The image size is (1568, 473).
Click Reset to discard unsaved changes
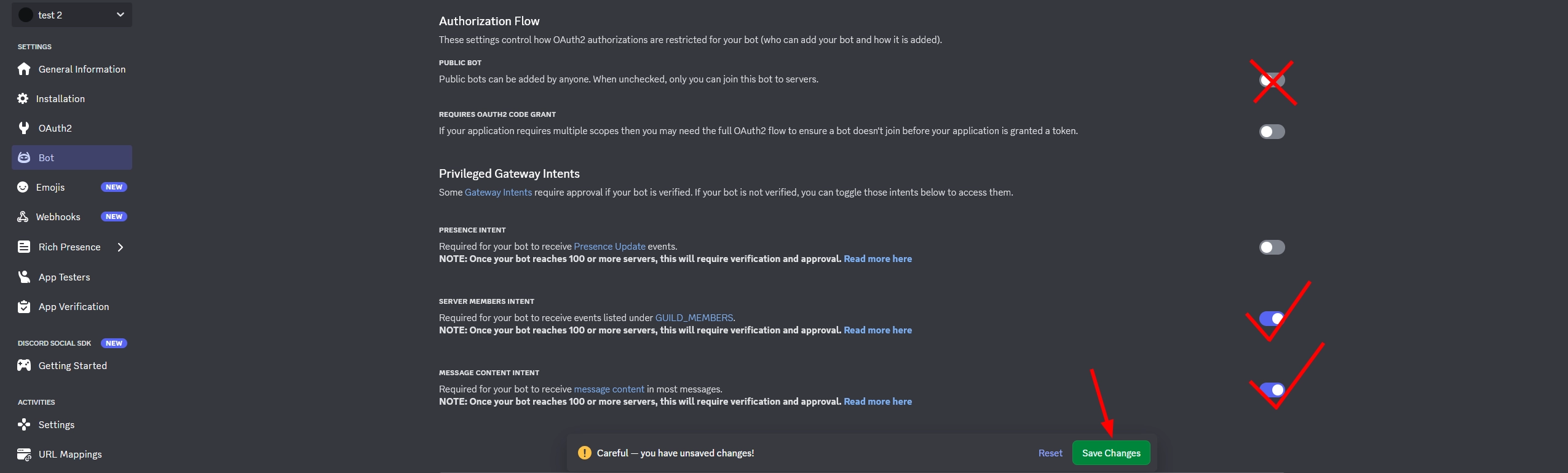tap(1050, 453)
